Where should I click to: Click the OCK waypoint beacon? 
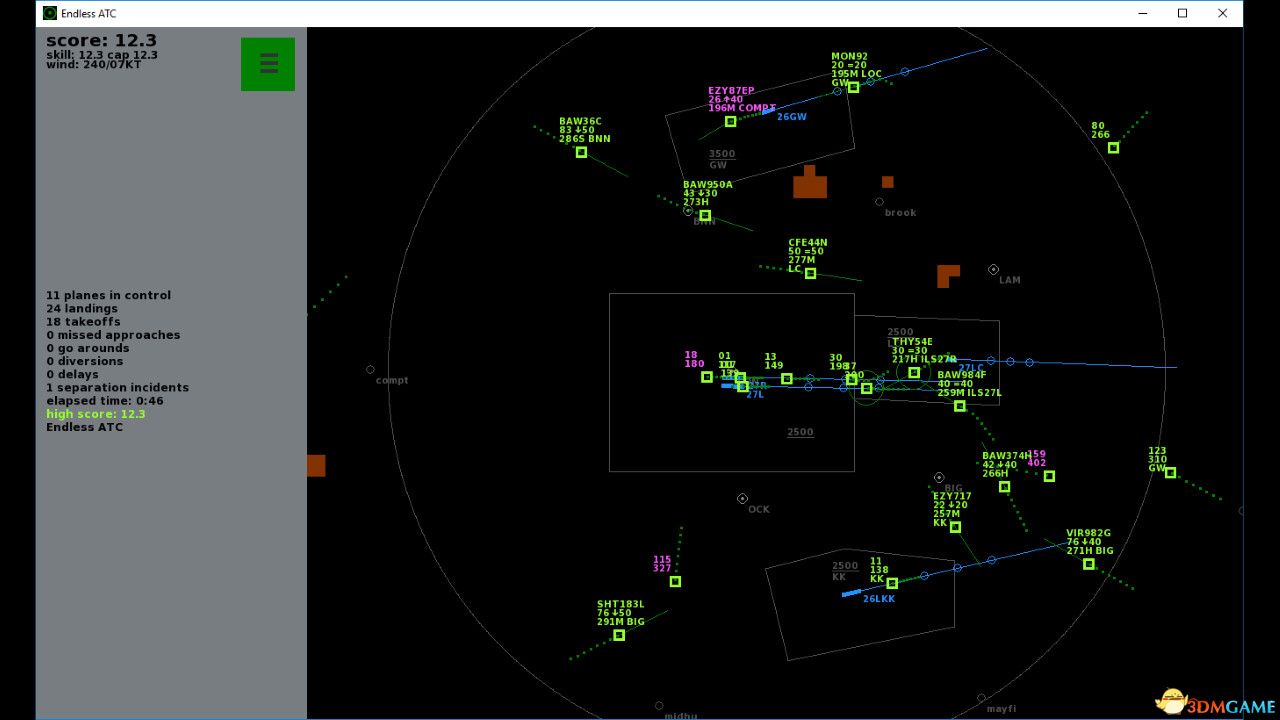pos(742,498)
